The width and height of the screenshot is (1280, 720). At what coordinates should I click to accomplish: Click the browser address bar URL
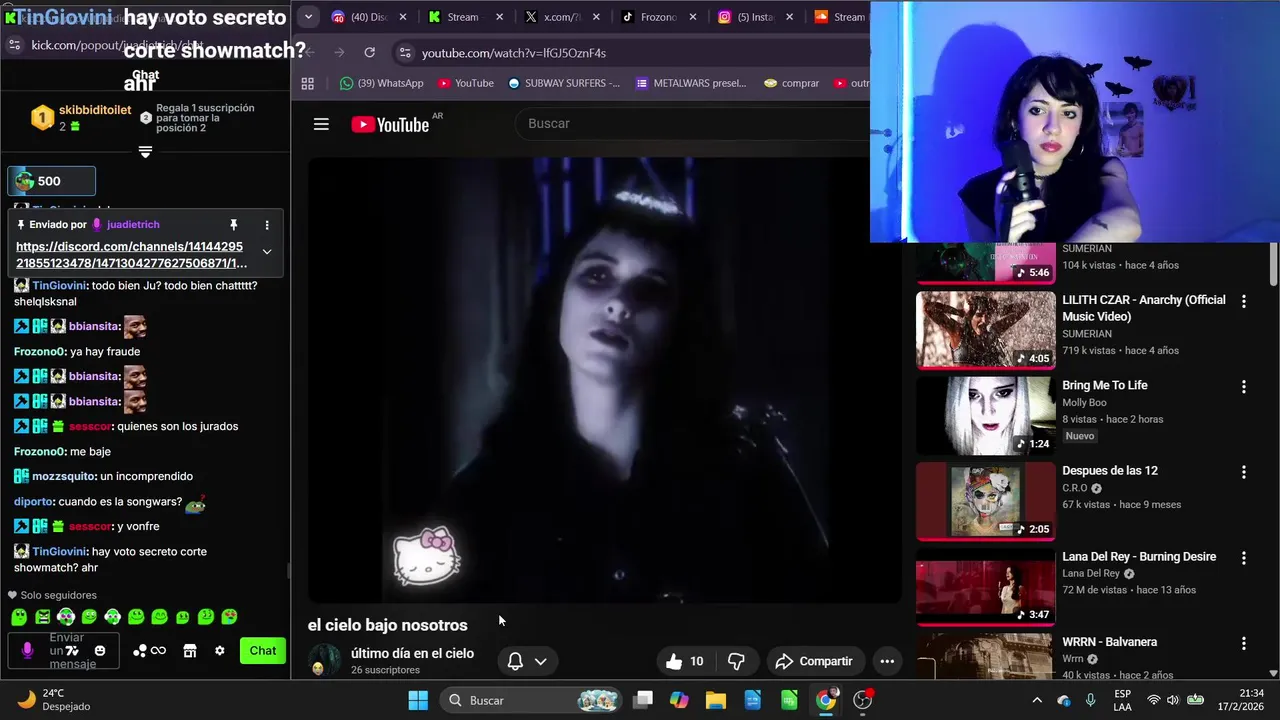pos(514,53)
